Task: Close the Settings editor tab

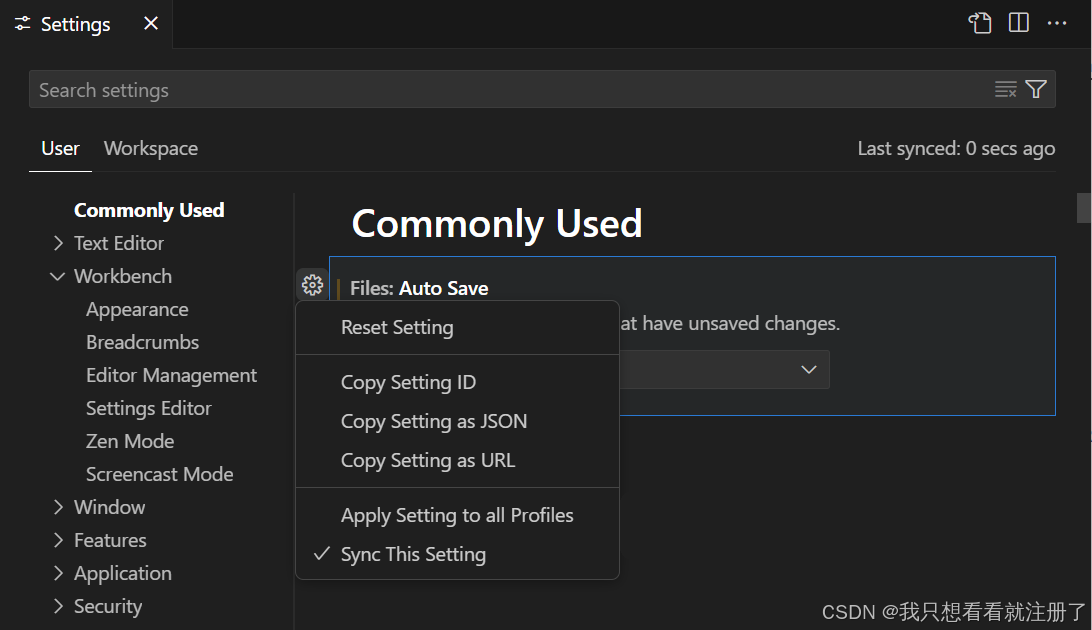Action: (x=151, y=23)
